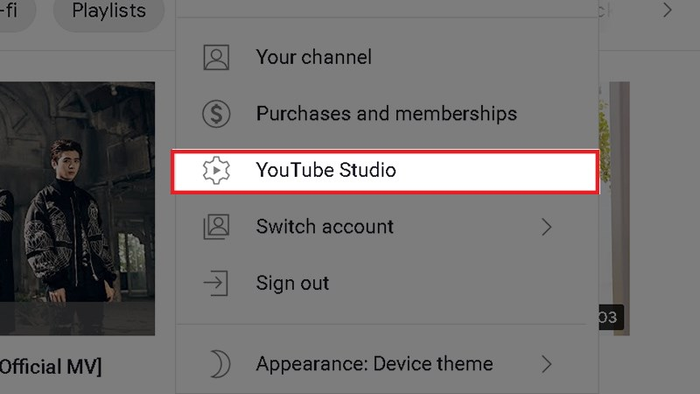Click the Sign out arrow icon
700x394 pixels.
pos(216,283)
